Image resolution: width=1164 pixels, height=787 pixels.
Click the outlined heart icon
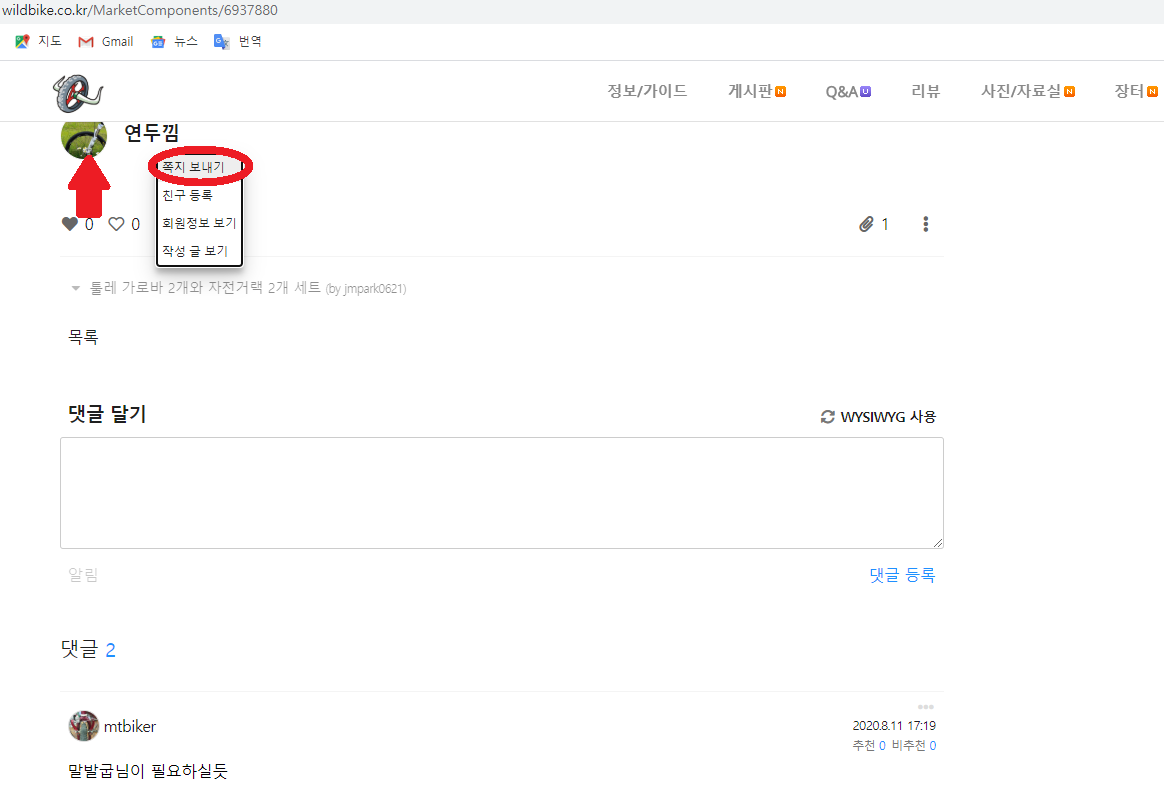[x=117, y=223]
